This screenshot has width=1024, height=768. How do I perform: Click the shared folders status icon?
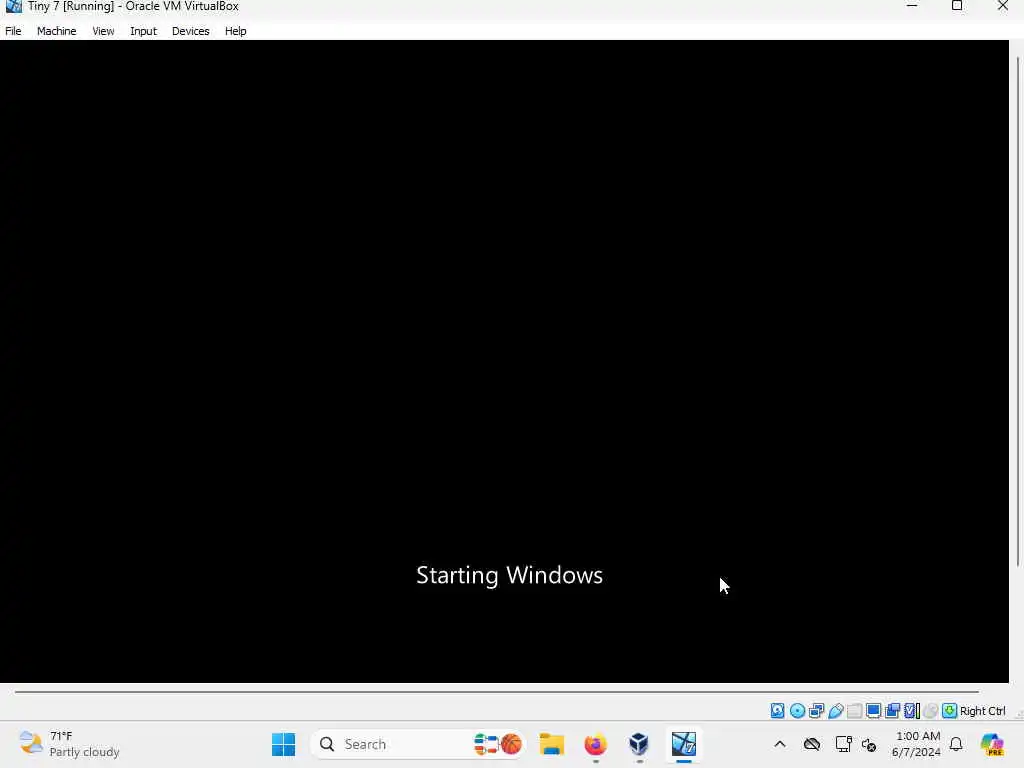854,711
